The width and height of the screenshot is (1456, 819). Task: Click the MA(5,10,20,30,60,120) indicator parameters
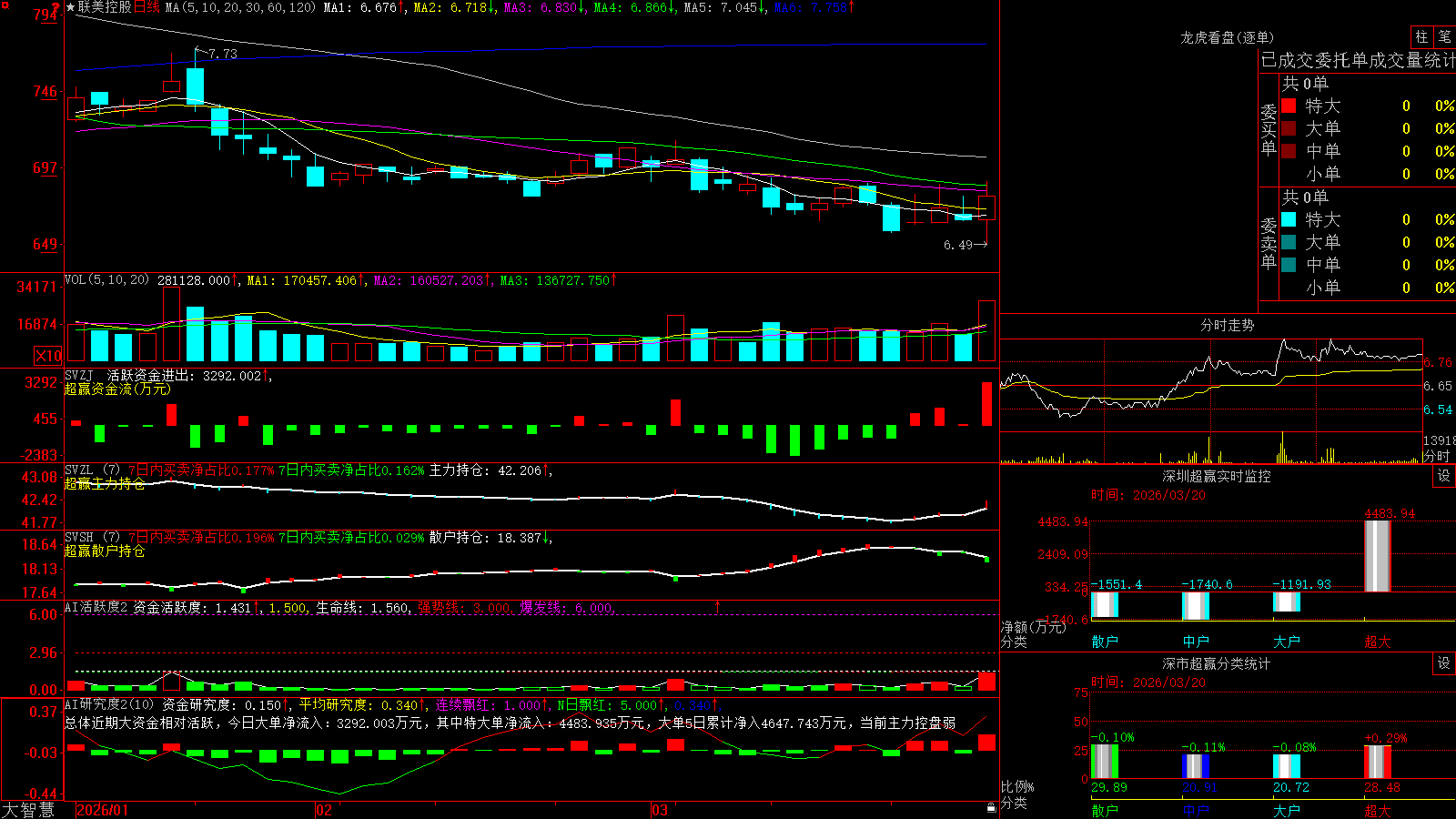(240, 7)
